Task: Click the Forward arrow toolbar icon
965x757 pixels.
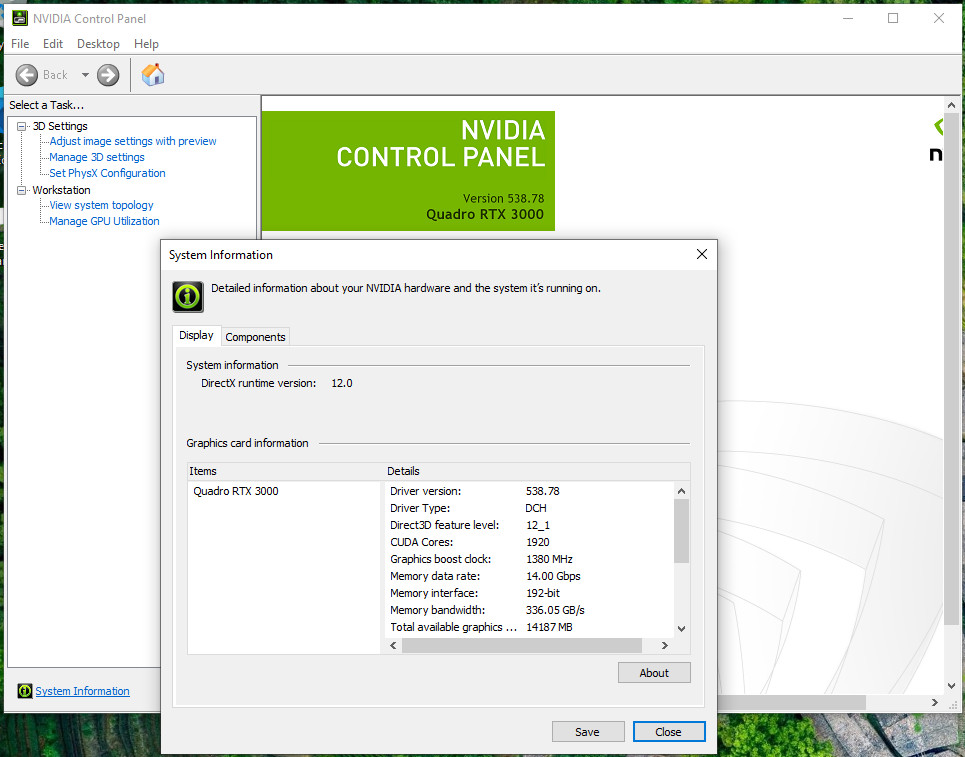Action: [108, 75]
